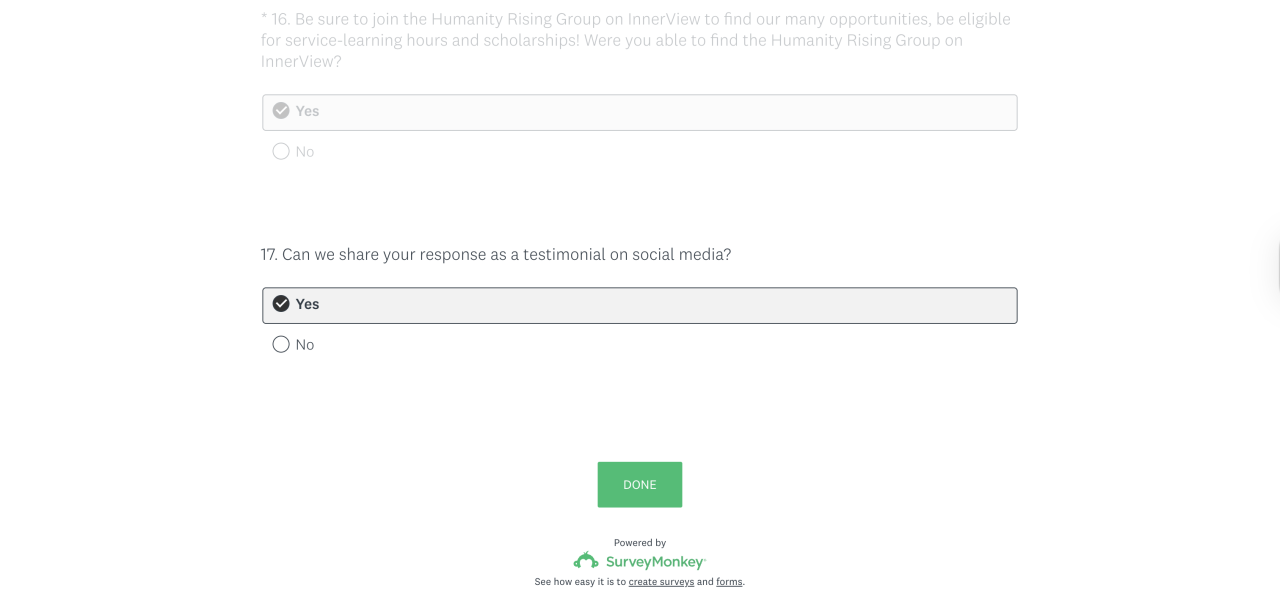Click the required asterisk before question 16
The height and width of the screenshot is (596, 1280).
click(264, 19)
